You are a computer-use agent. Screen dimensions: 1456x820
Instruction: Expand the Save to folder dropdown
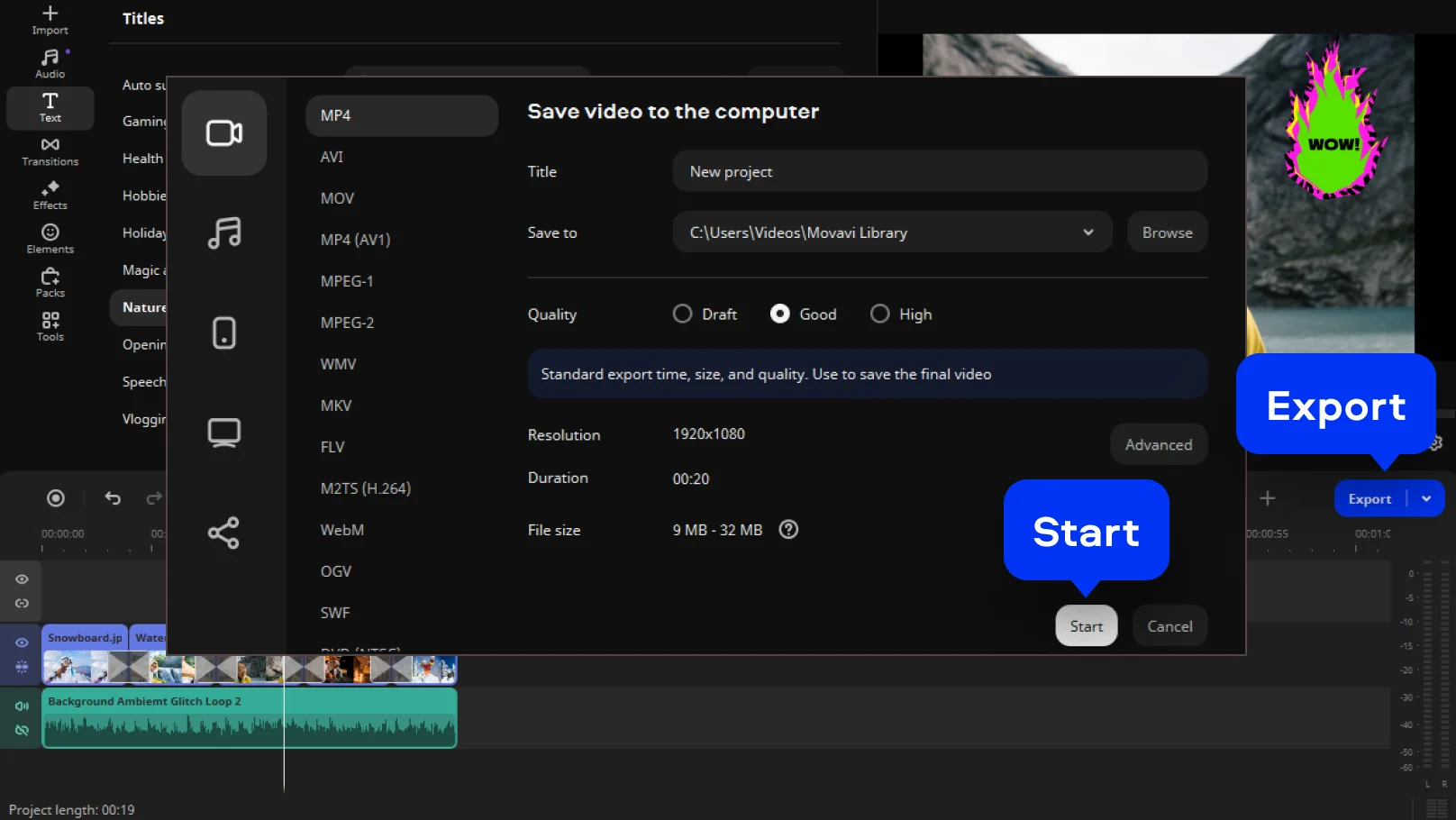click(1087, 232)
